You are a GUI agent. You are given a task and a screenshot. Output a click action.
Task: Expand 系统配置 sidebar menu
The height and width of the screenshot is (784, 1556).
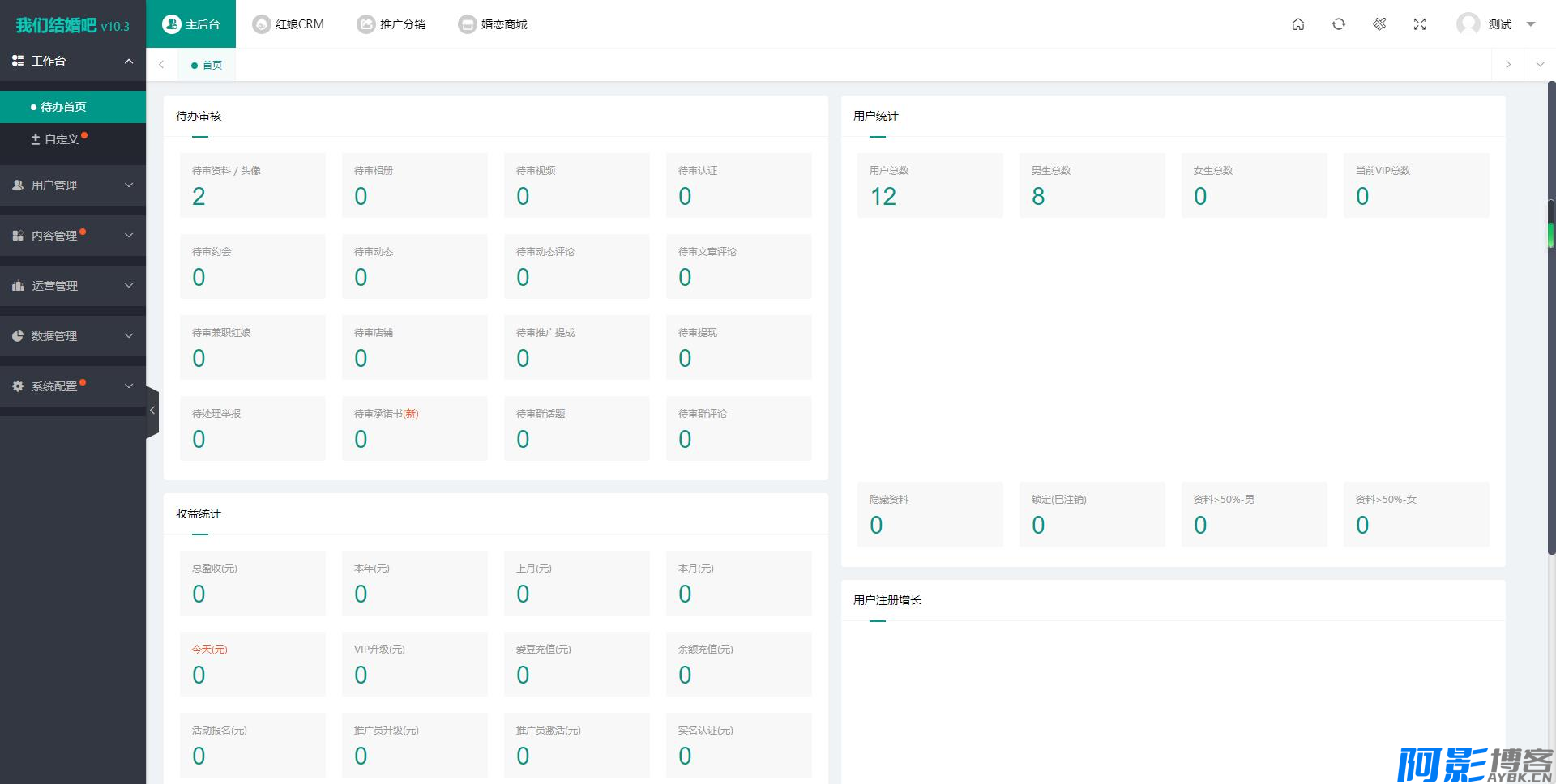pos(73,386)
